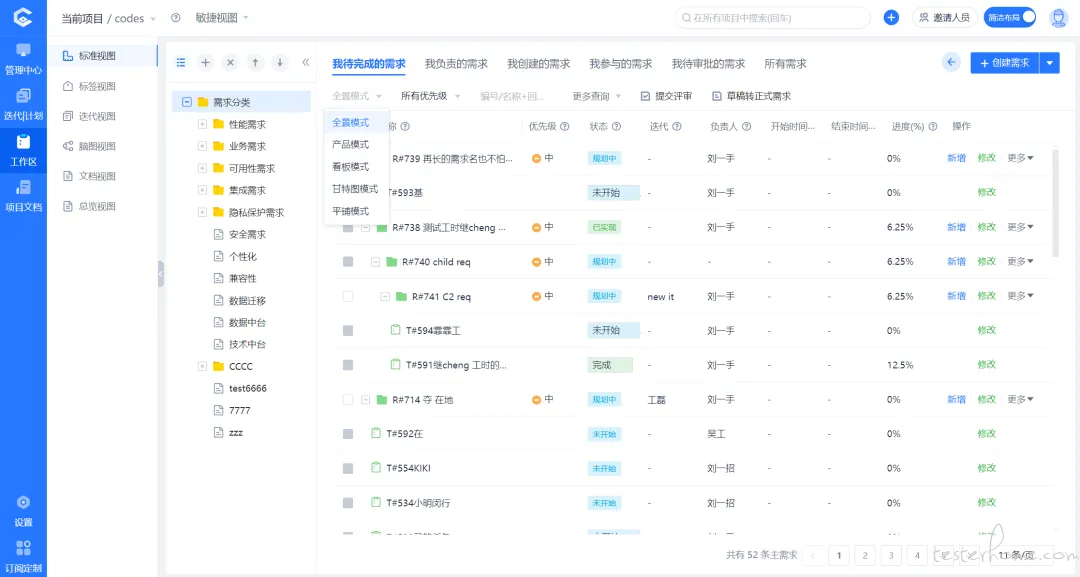Expand the 性能需求 folder
1080x577 pixels.
[x=202, y=125]
